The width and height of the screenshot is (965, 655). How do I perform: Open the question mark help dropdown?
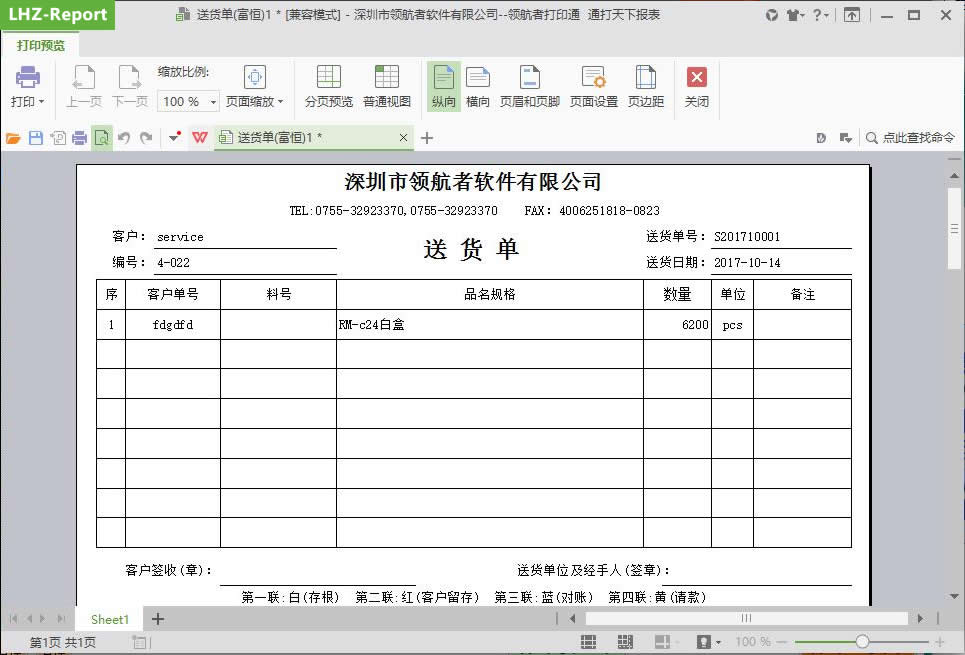pyautogui.click(x=821, y=15)
